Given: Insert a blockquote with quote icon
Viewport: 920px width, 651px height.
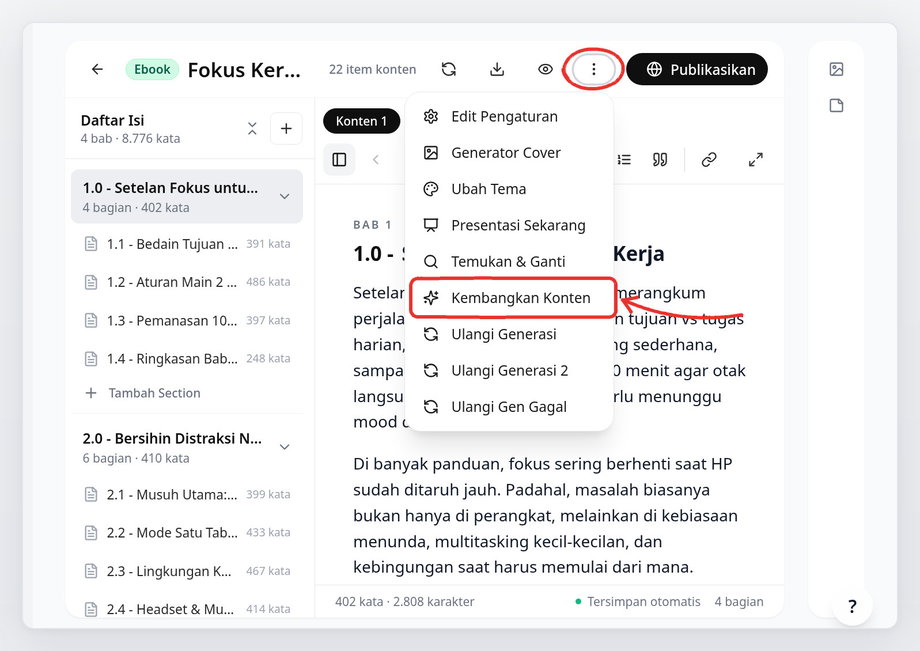Looking at the screenshot, I should [x=660, y=160].
